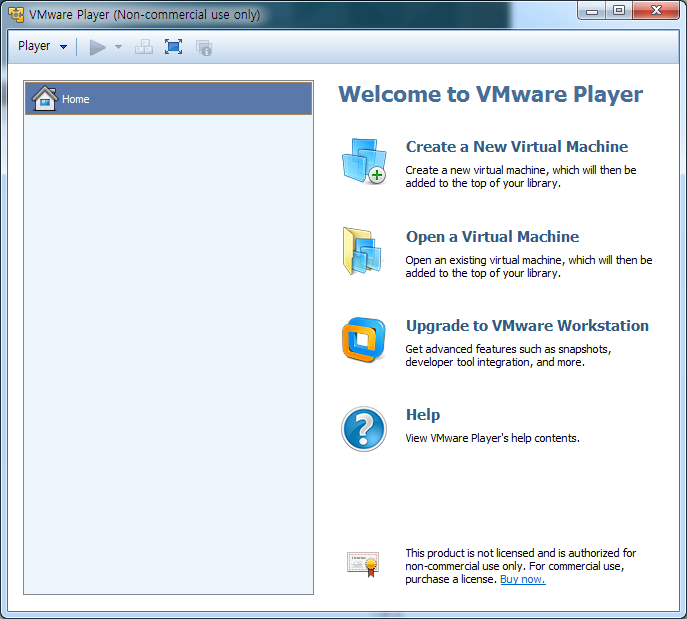Click the green Play virtual machine button

(x=97, y=47)
